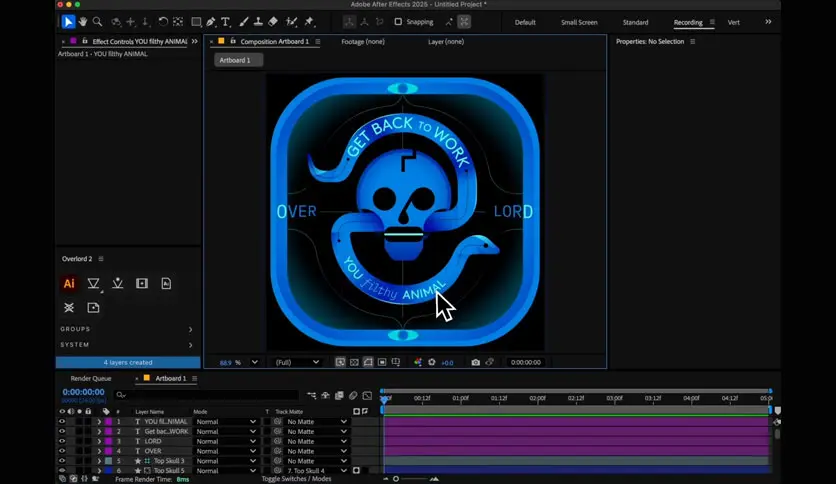
Task: Hide the OVER layer eye
Action: tap(62, 451)
